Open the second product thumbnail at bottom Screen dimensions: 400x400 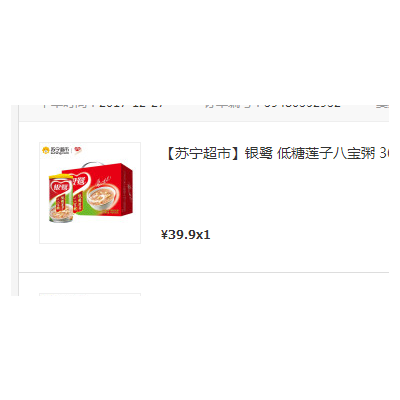[90, 295]
